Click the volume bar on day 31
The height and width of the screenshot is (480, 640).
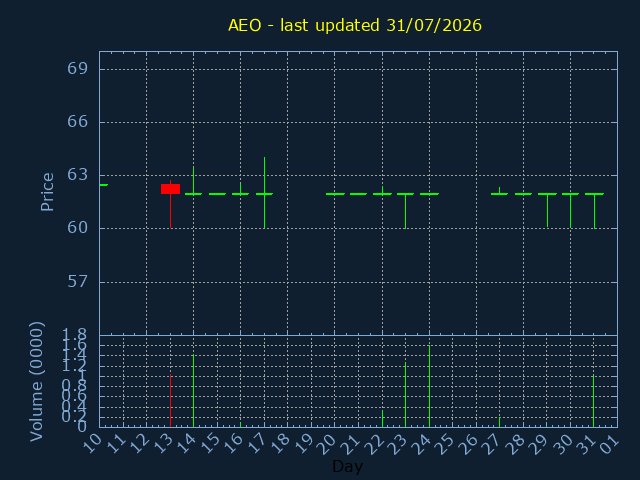(x=593, y=401)
